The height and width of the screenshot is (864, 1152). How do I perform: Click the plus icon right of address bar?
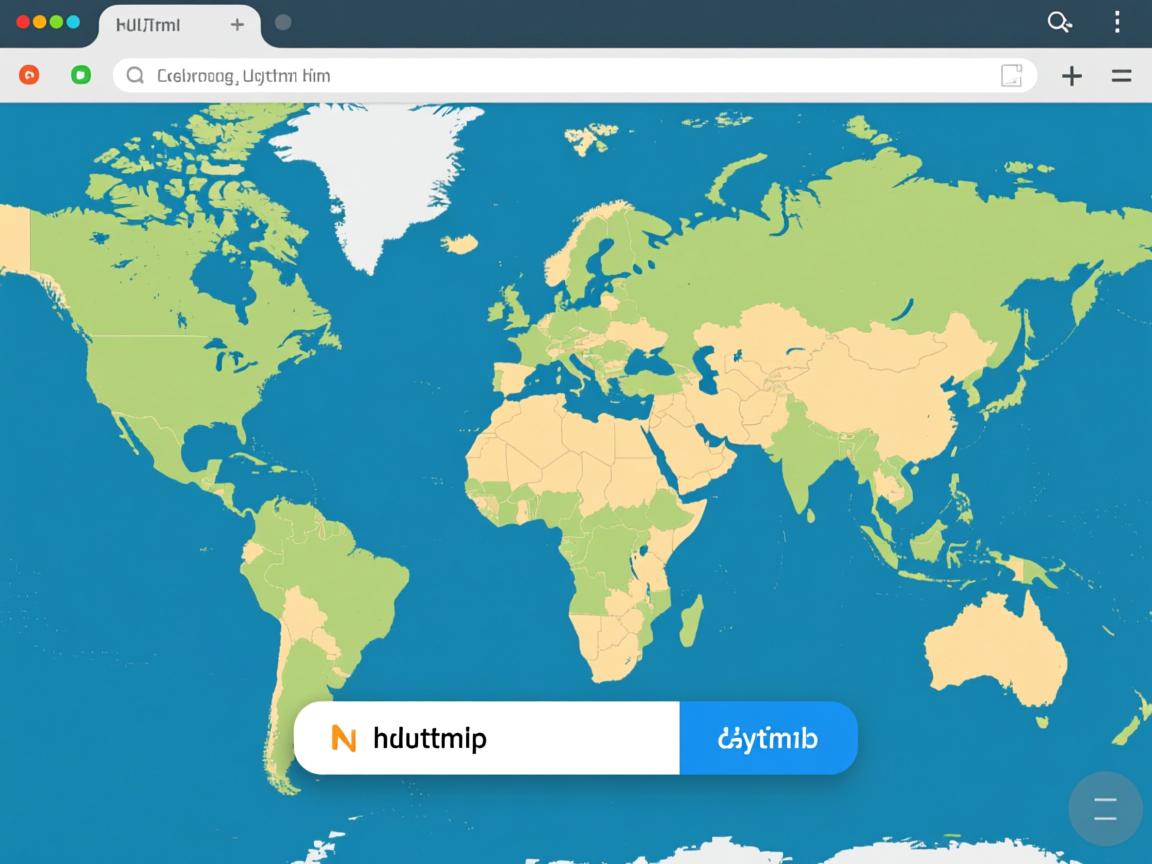(1071, 76)
